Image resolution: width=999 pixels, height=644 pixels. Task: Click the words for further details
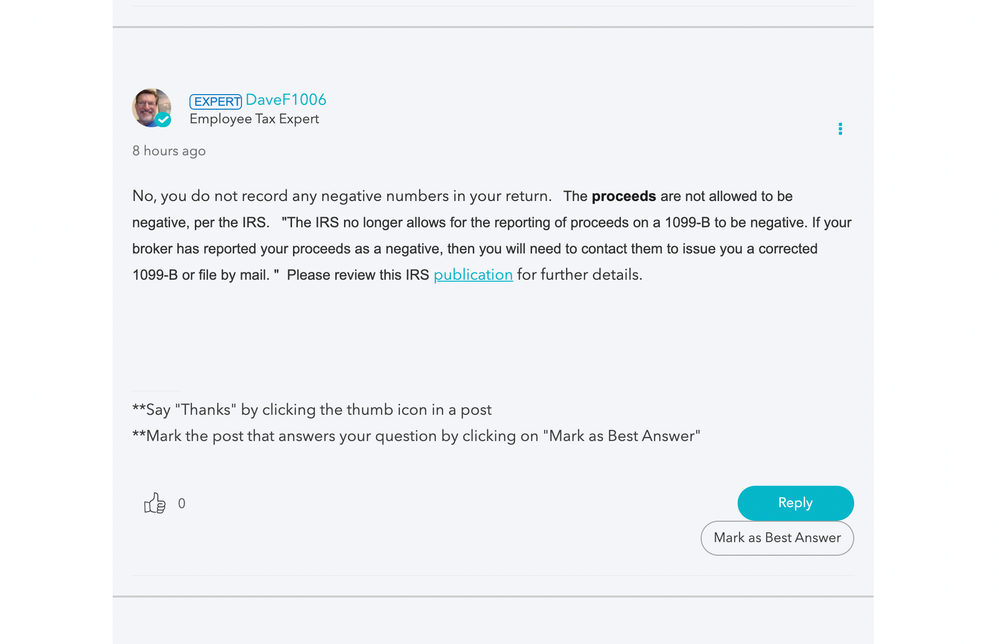point(580,275)
